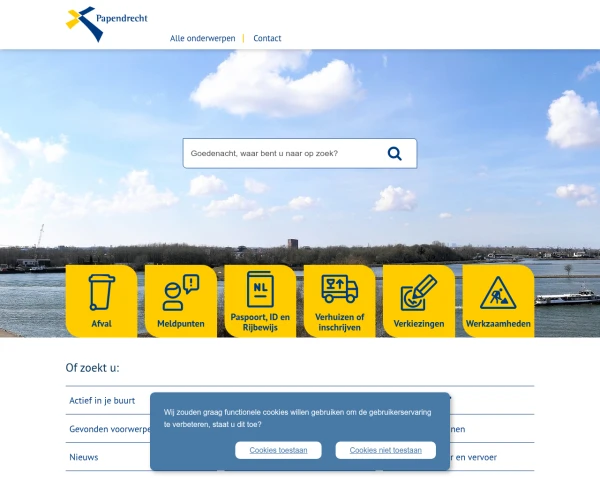Open the Alle onderwerpen menu
Screen dimensions: 600x480
[202, 38]
